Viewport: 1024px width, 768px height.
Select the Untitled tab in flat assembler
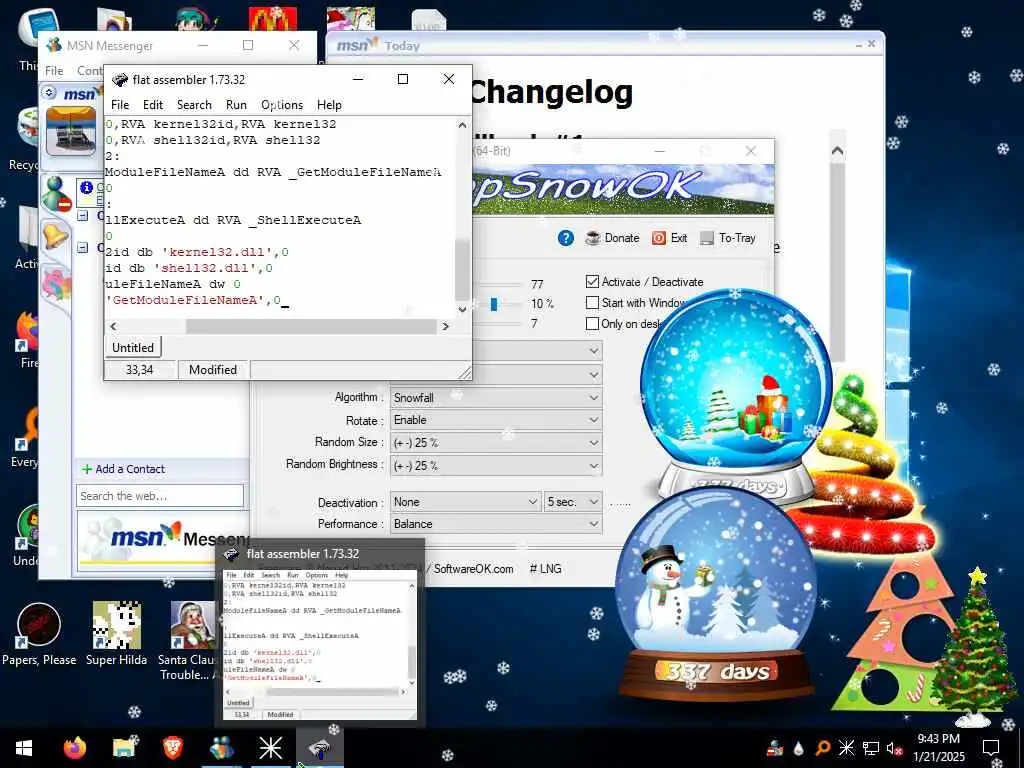pyautogui.click(x=133, y=347)
